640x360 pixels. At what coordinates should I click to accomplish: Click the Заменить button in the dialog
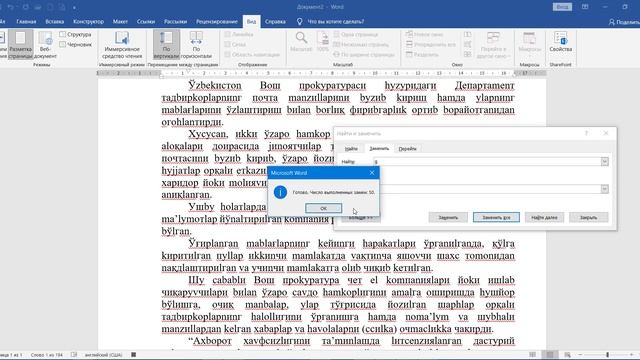pyautogui.click(x=448, y=218)
